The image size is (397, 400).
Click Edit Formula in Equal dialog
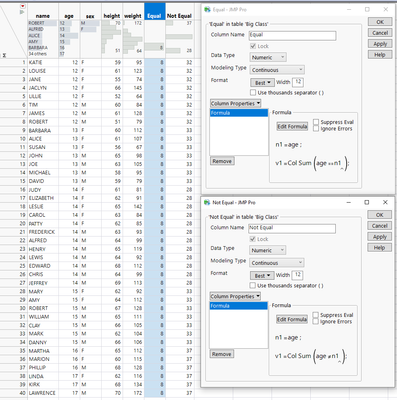tap(292, 126)
